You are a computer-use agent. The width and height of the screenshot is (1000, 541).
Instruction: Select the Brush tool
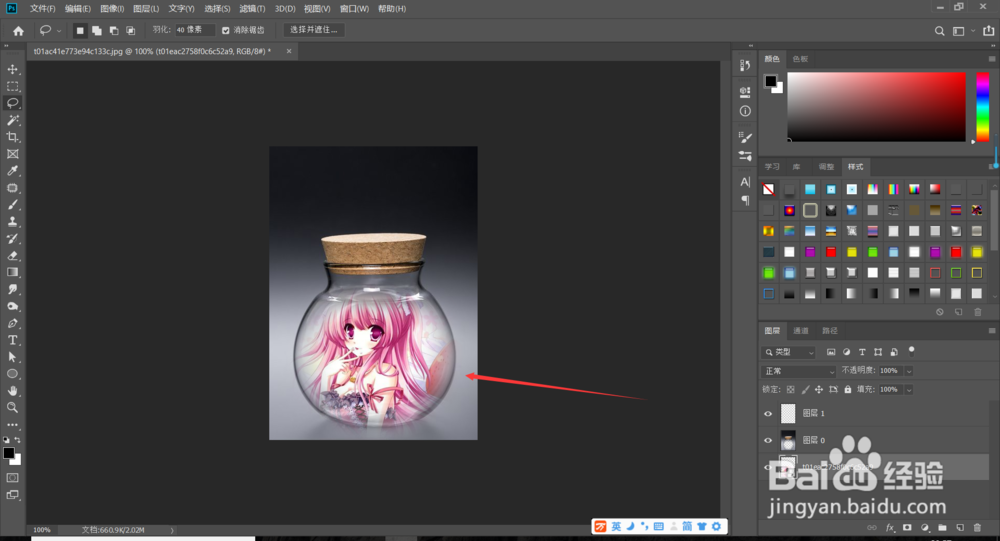[12, 205]
